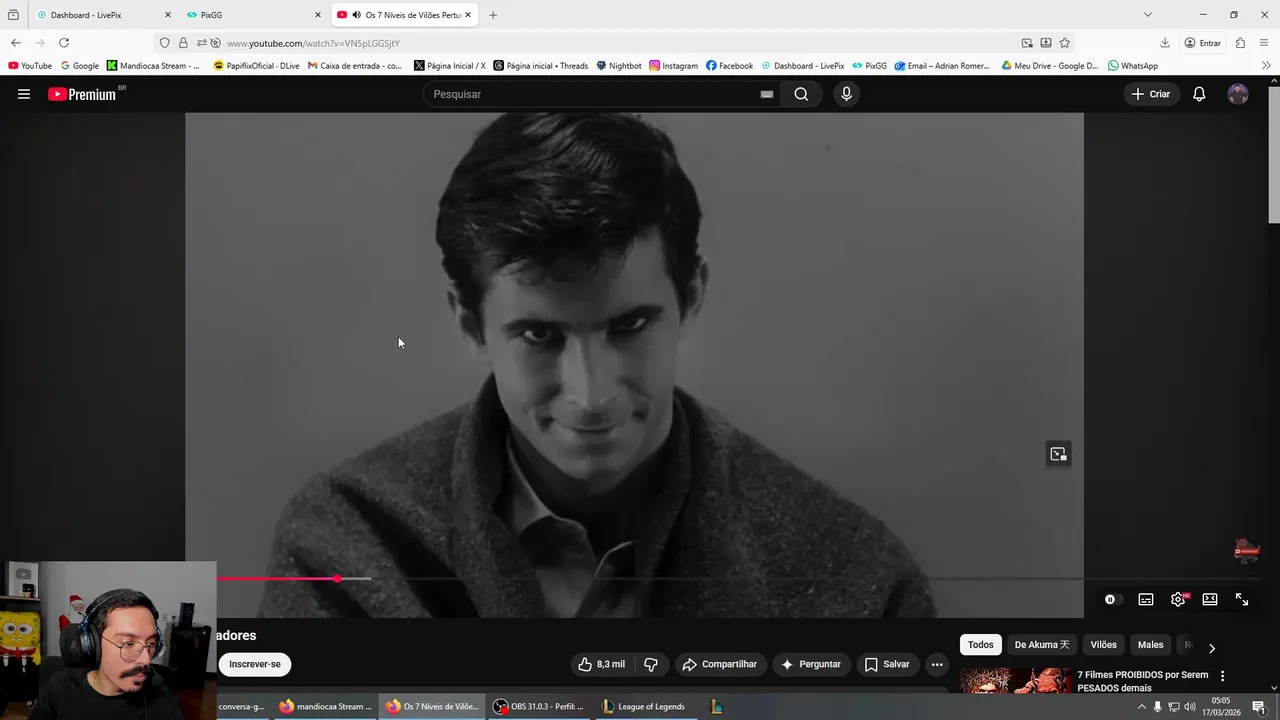Viewport: 1280px width, 720px height.
Task: Open Windows notification center
Action: click(1259, 707)
